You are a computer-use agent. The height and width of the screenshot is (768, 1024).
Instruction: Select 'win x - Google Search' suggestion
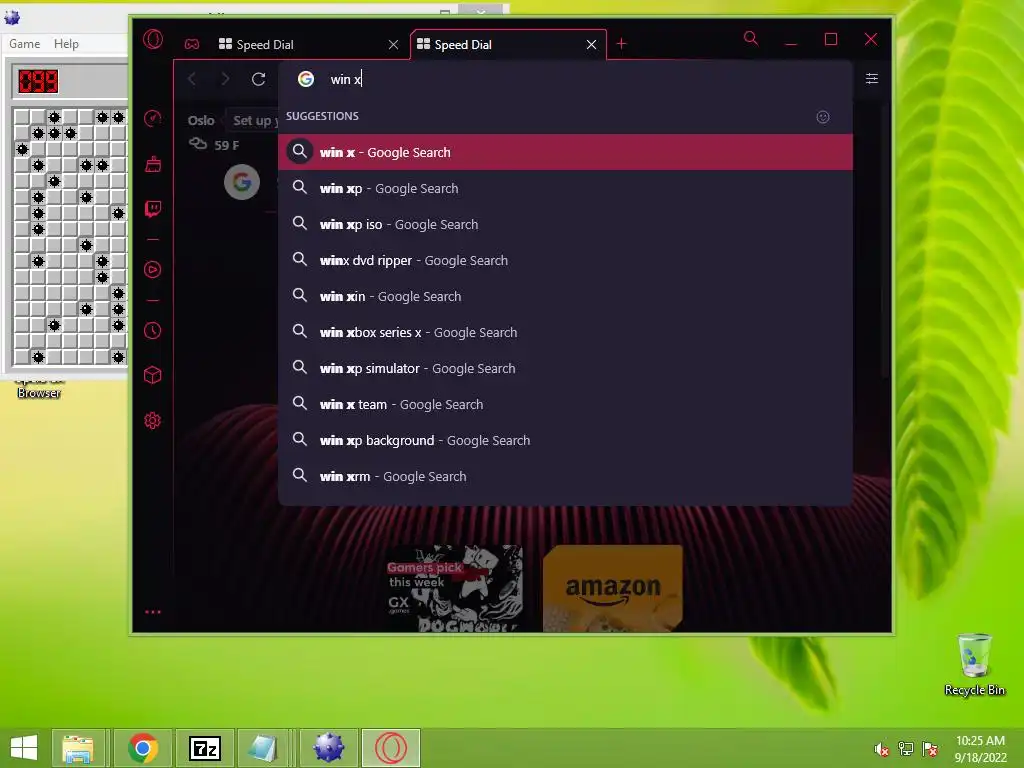566,152
